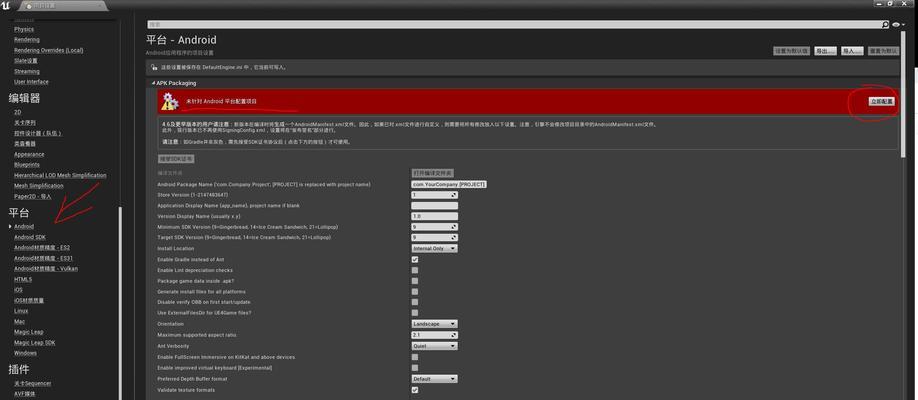Viewport: 918px width, 400px height.
Task: Toggle Enable FullScreen Immersive checkbox
Action: tap(415, 357)
